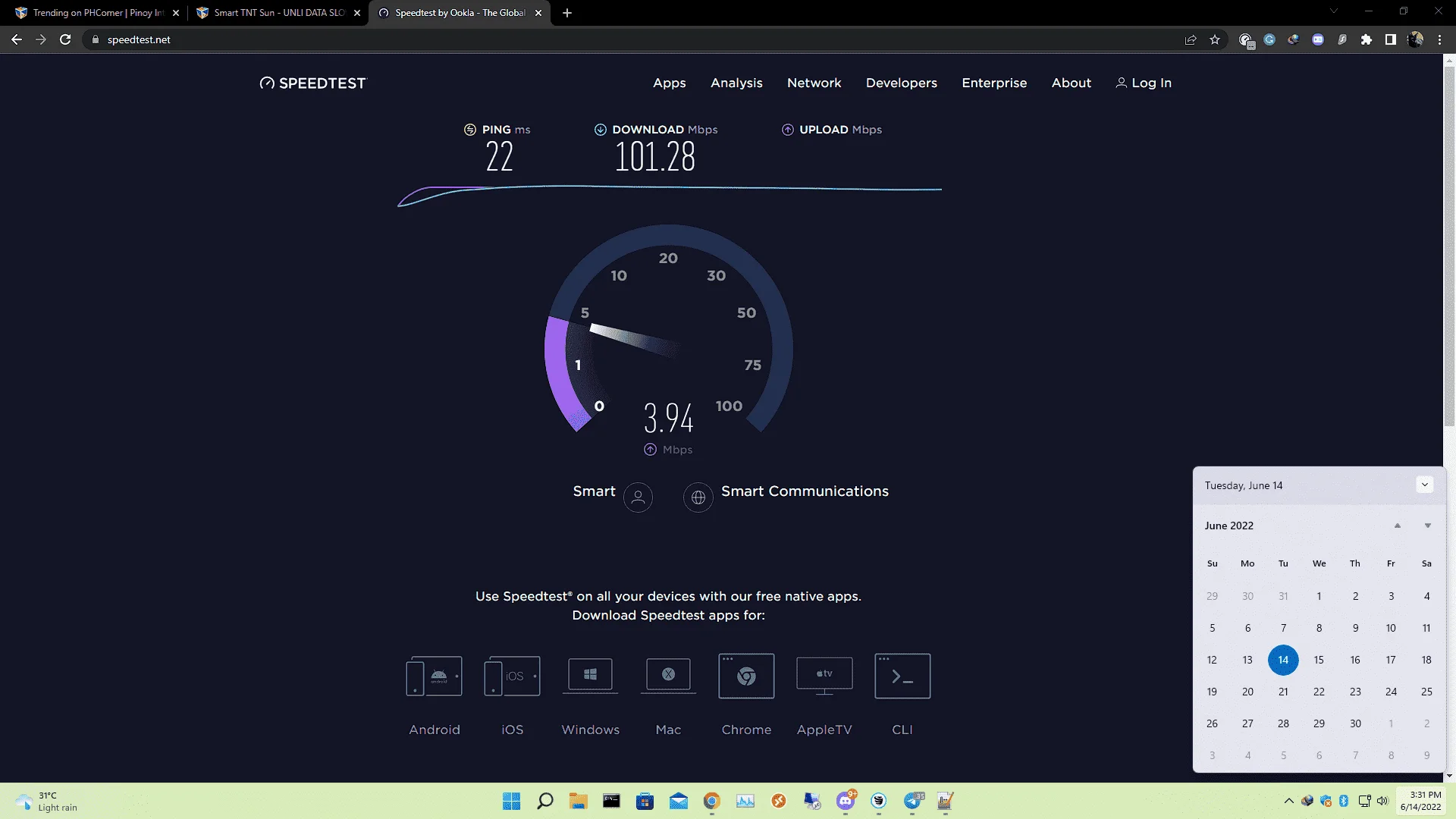Open taskbar Search
This screenshot has height=819, width=1456.
point(545,801)
